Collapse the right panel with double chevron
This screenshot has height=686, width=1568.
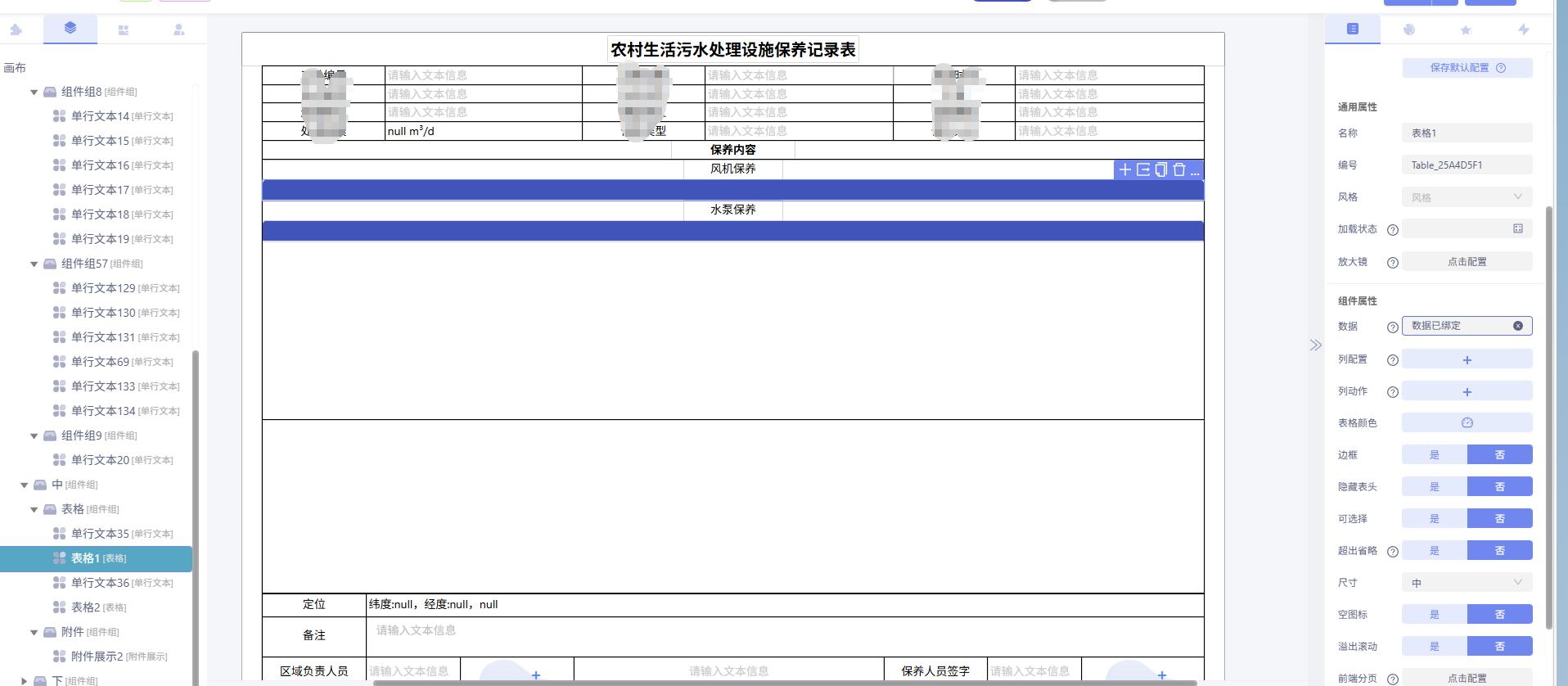click(x=1315, y=345)
